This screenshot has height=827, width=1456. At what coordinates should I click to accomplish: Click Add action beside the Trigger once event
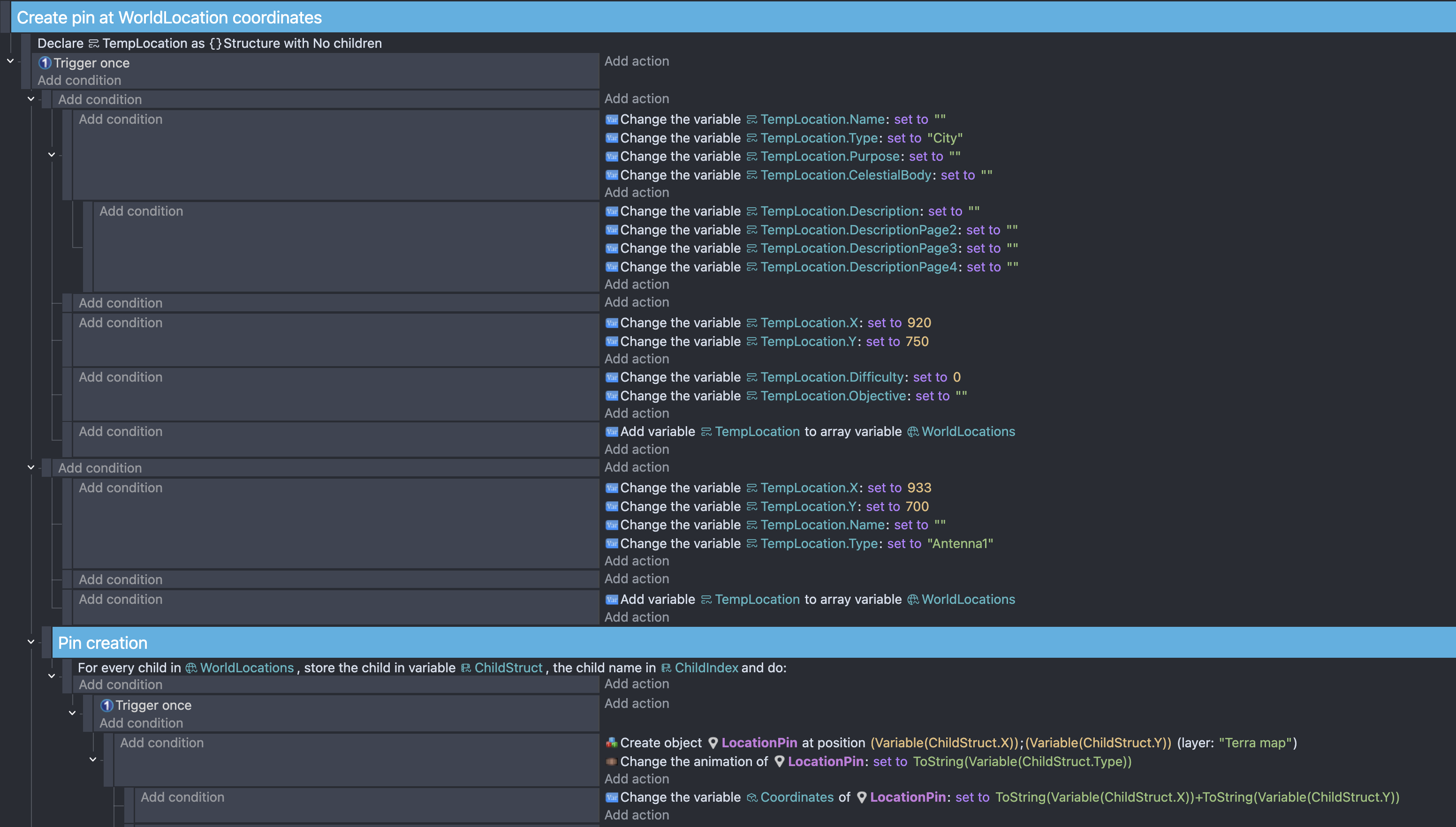(637, 61)
